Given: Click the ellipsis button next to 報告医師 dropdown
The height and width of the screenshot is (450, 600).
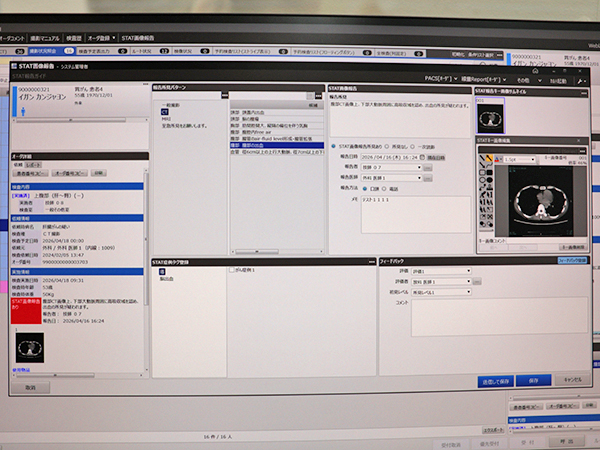Looking at the screenshot, I should 428,177.
